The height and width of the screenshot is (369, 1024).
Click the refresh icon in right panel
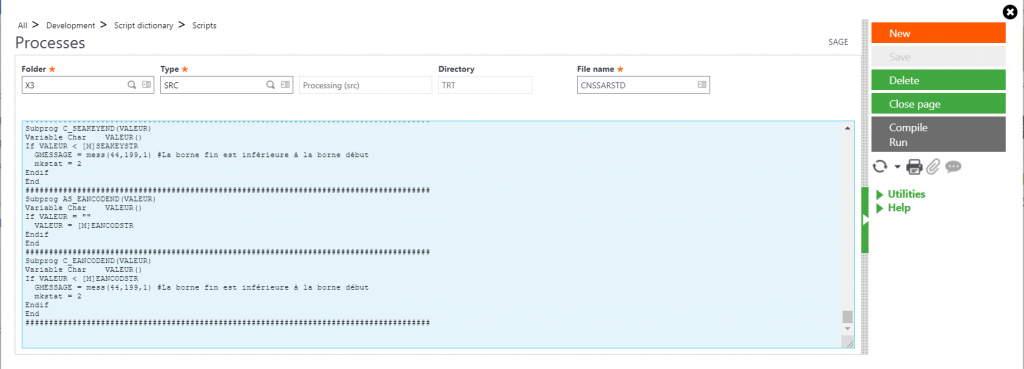coord(880,167)
